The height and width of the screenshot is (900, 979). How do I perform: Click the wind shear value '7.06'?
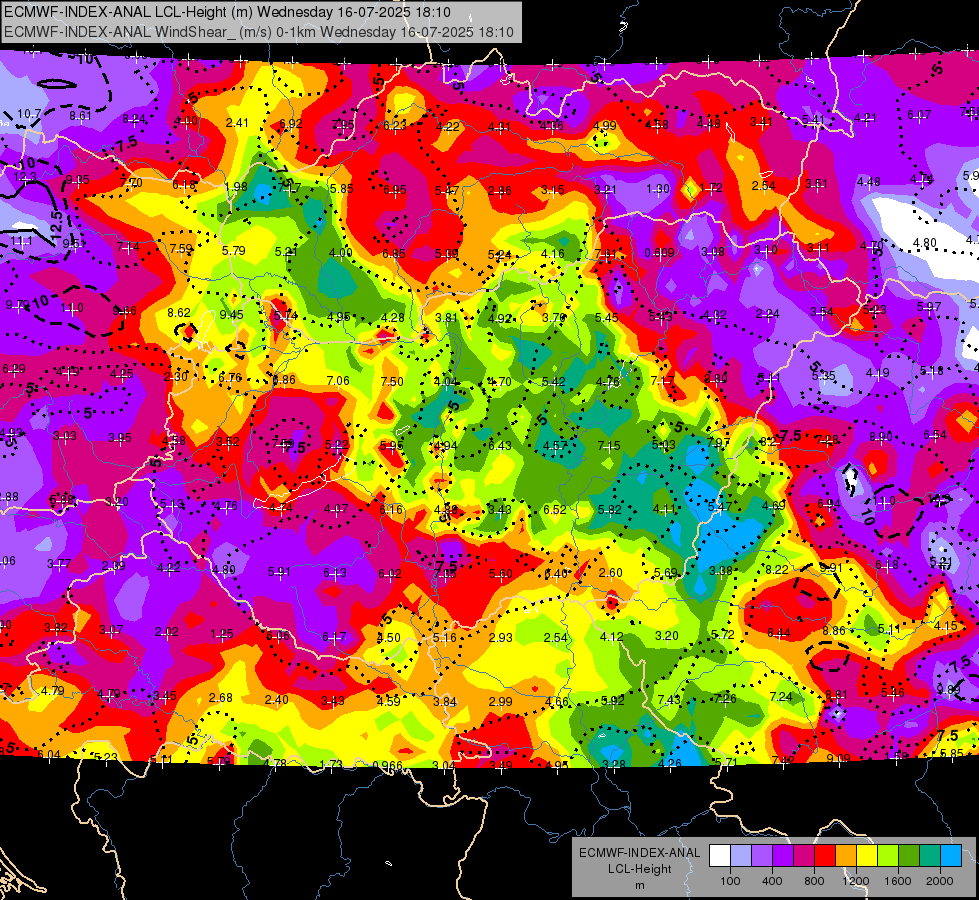[338, 380]
